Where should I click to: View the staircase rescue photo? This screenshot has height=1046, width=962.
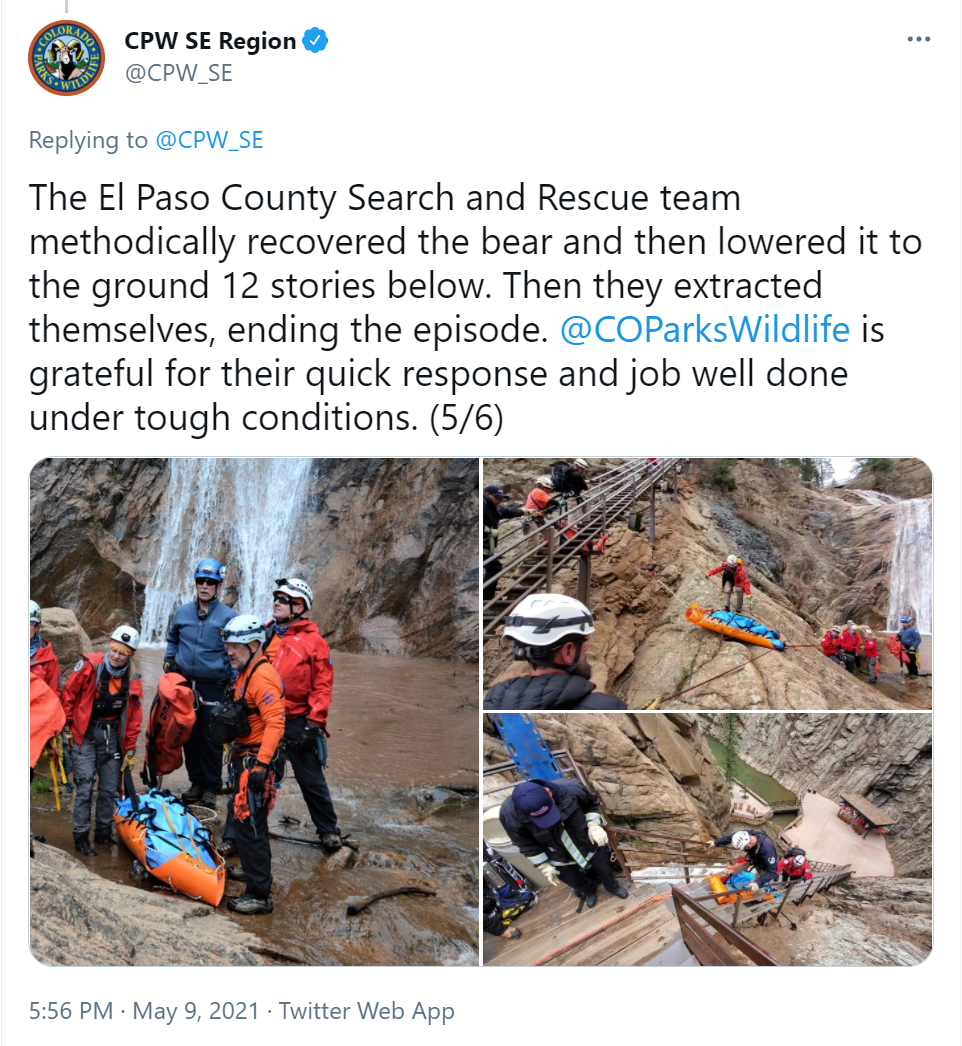tap(707, 839)
